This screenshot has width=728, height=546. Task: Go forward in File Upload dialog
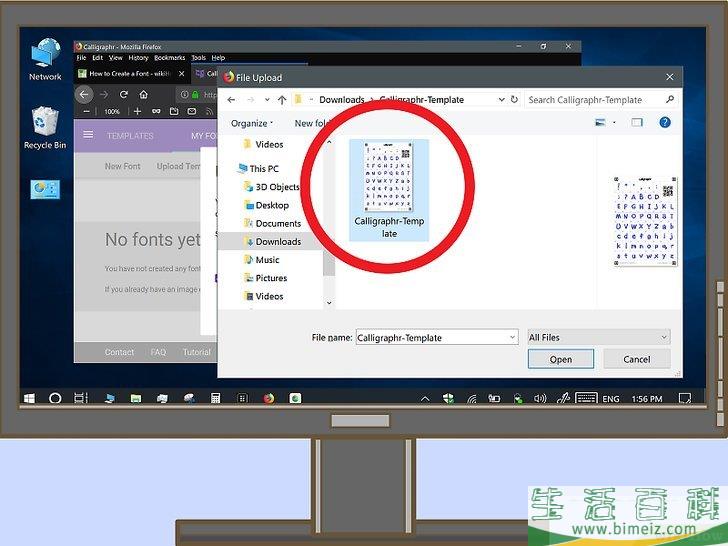point(251,99)
